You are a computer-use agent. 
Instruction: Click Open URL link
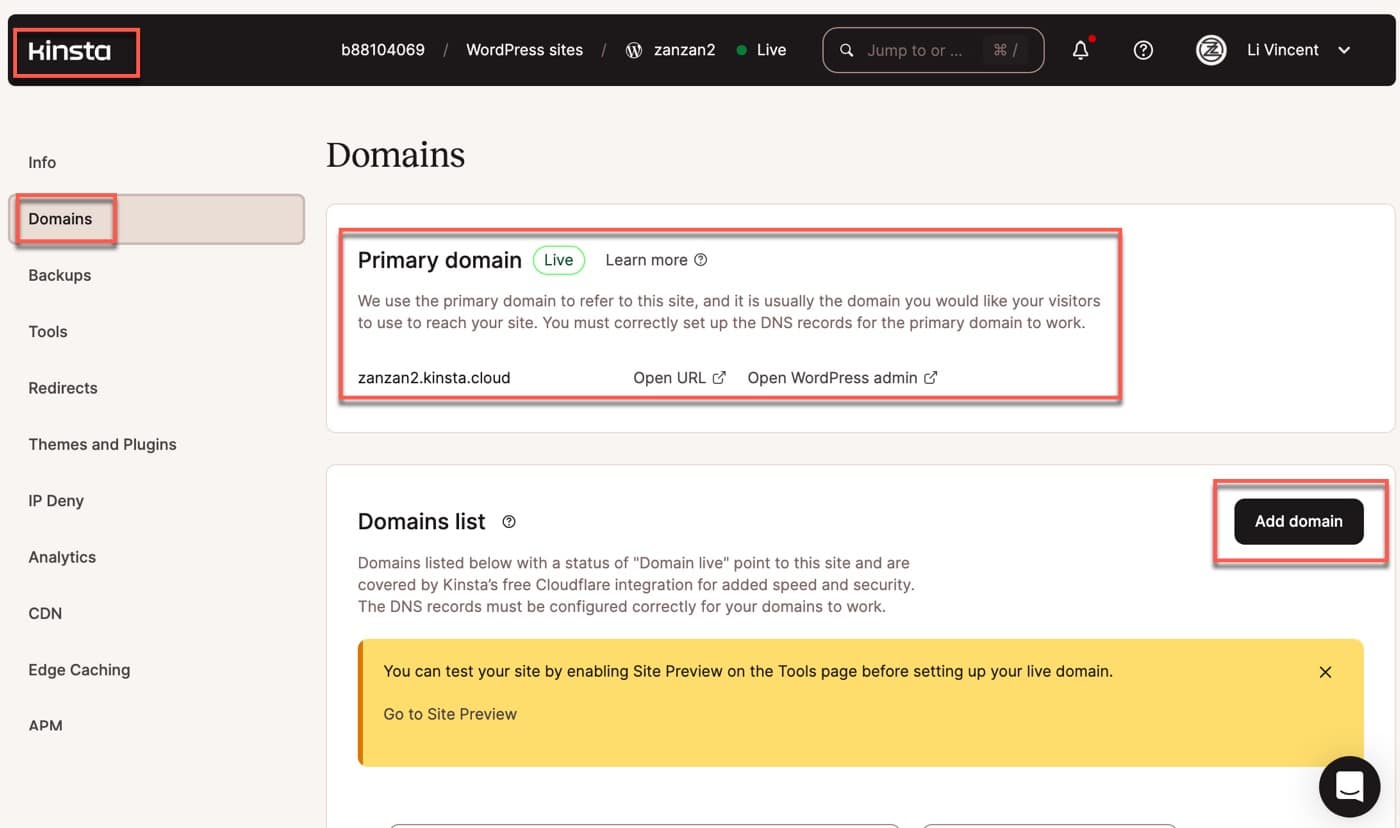point(679,378)
